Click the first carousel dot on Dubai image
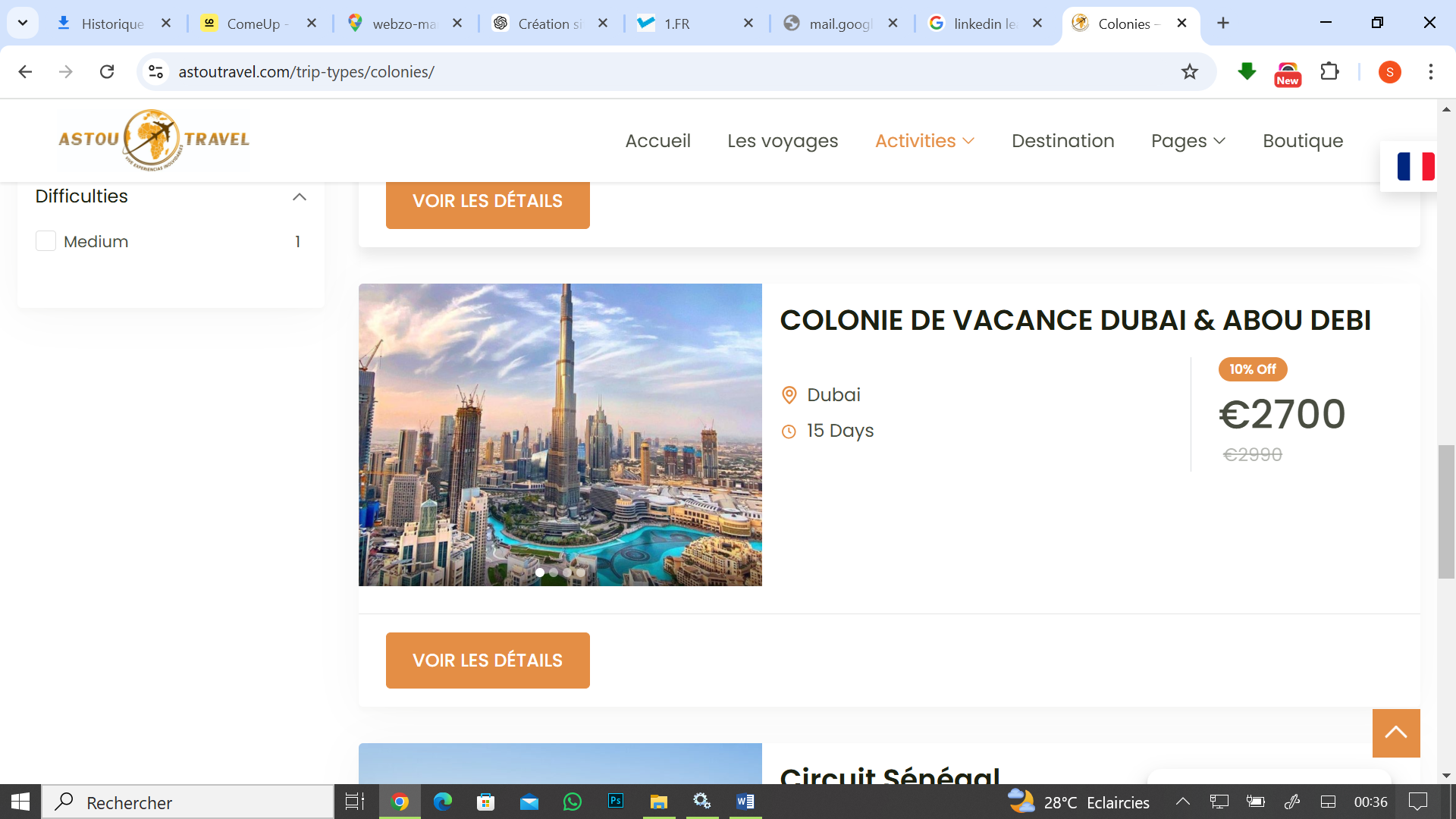The height and width of the screenshot is (819, 1456). point(540,573)
